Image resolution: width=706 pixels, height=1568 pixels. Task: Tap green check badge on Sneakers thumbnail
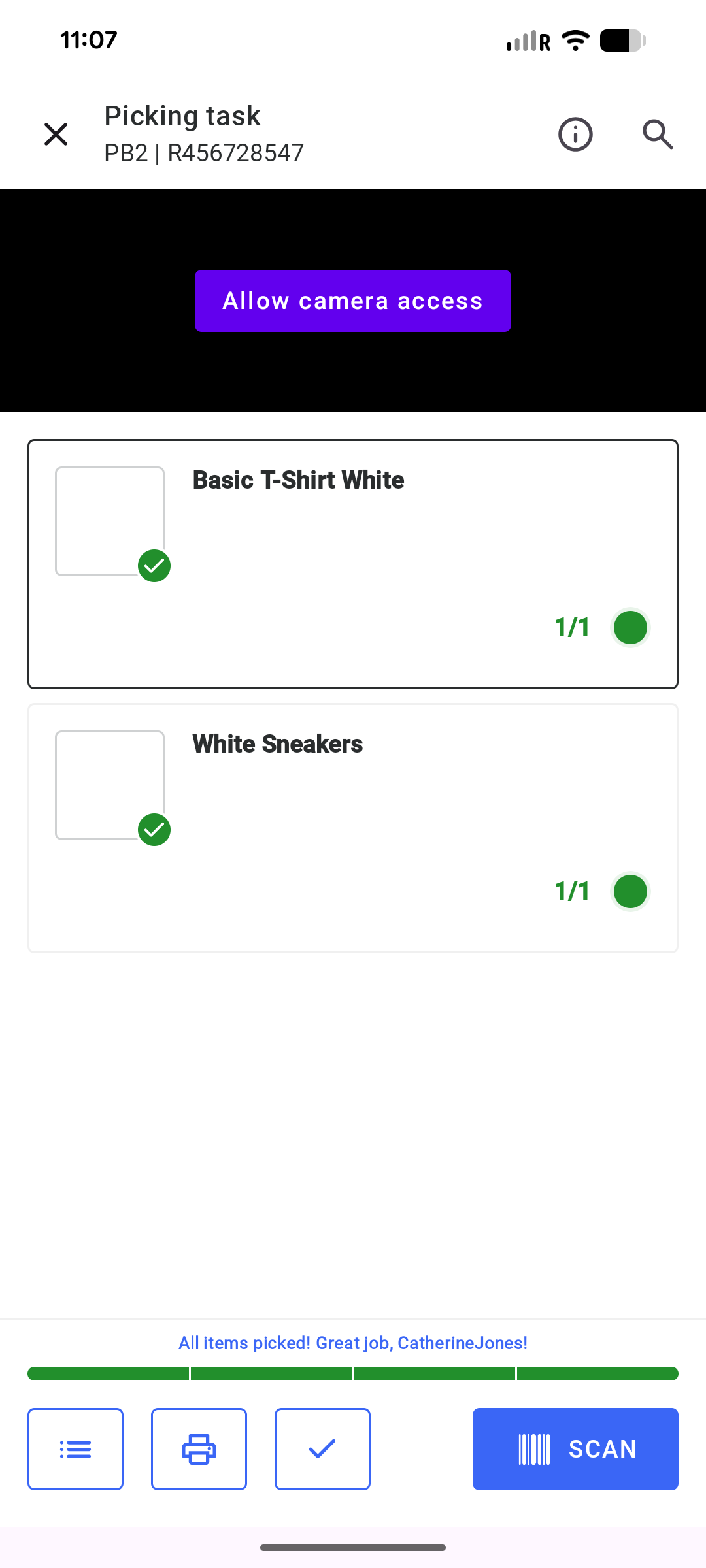(154, 830)
